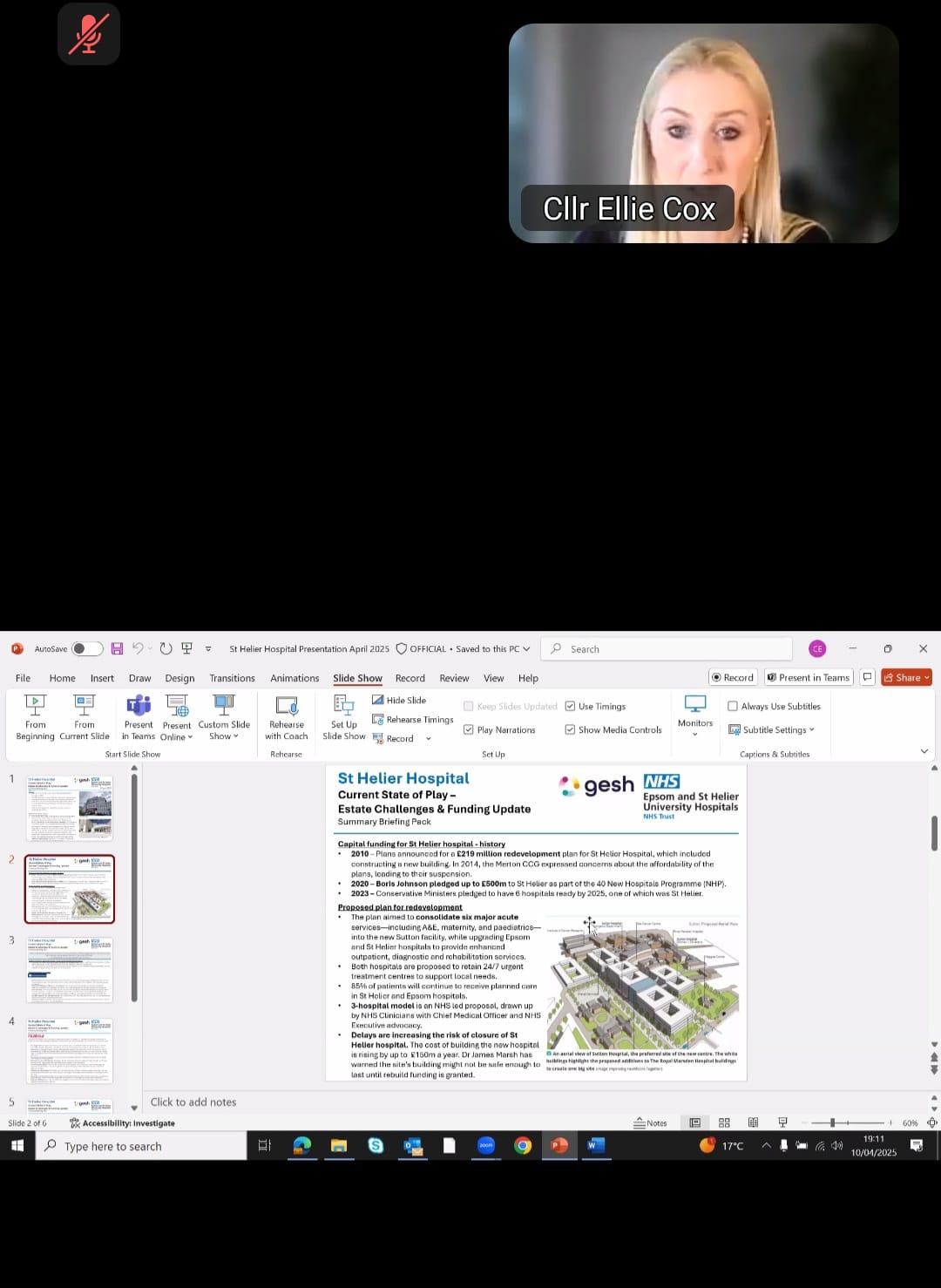Click the Share button
The image size is (941, 1288).
(x=906, y=677)
